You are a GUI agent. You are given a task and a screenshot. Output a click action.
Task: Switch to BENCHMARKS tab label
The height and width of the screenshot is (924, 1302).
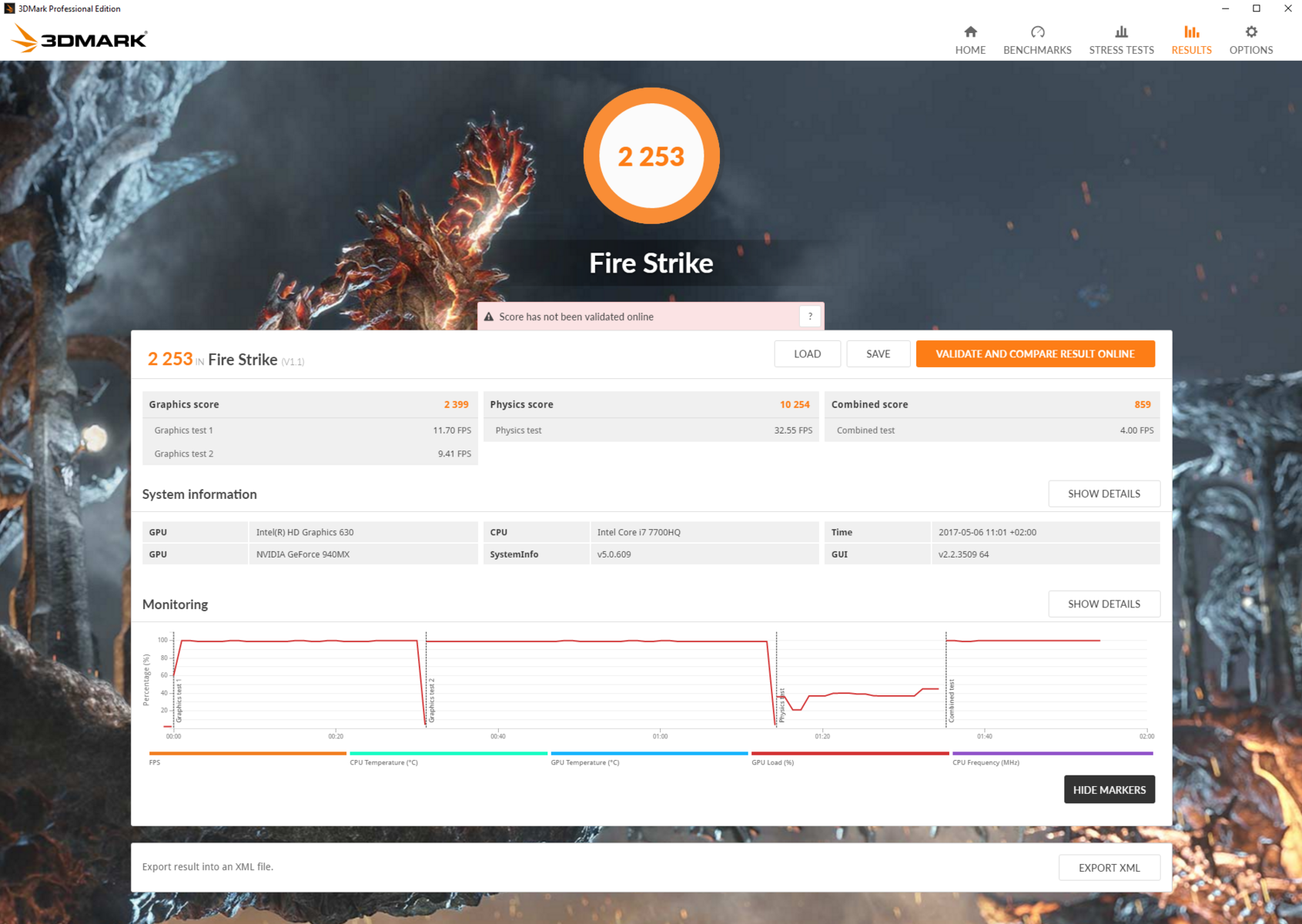[1037, 50]
